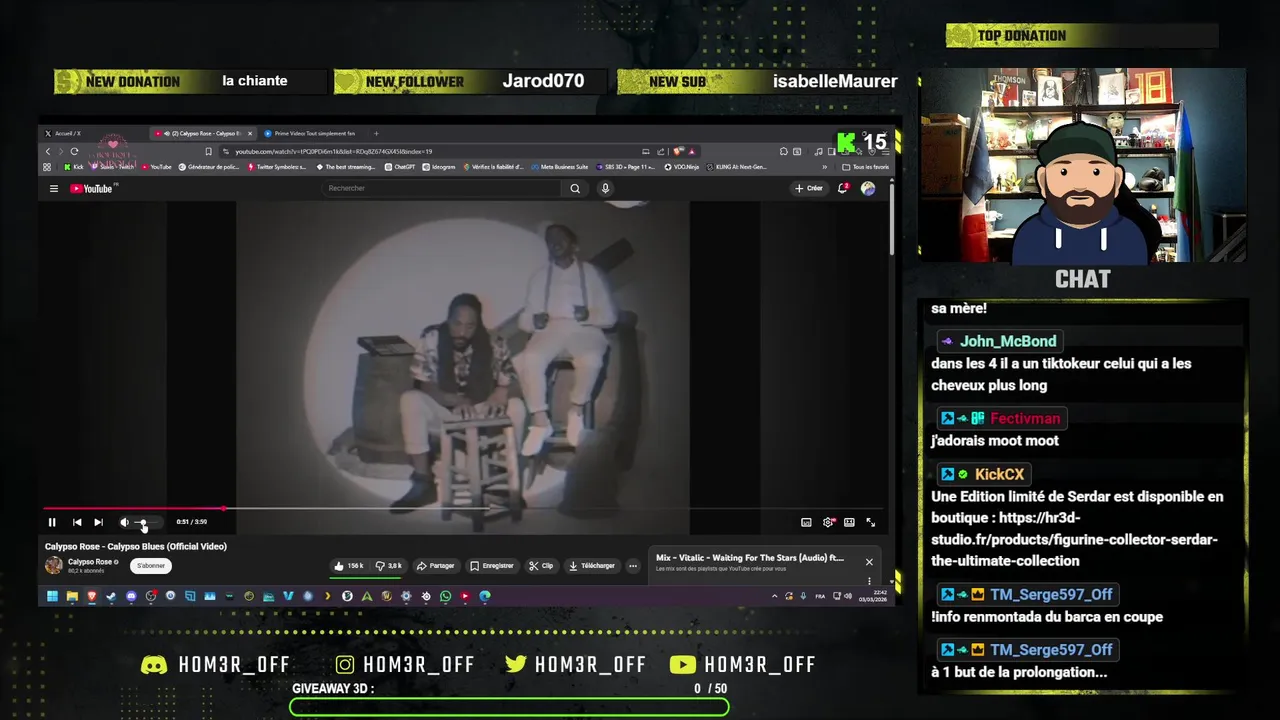Click the Télécharger button
Image resolution: width=1280 pixels, height=720 pixels.
pos(592,566)
